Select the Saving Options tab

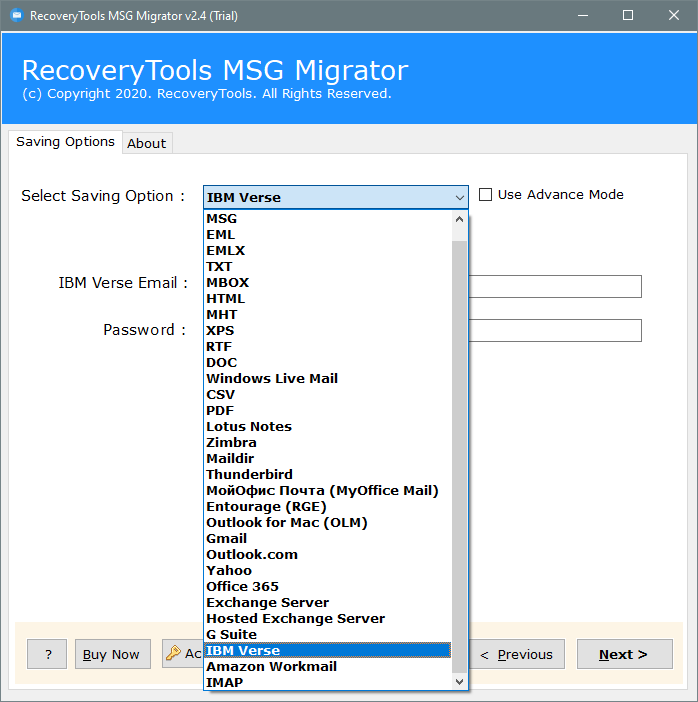[65, 141]
